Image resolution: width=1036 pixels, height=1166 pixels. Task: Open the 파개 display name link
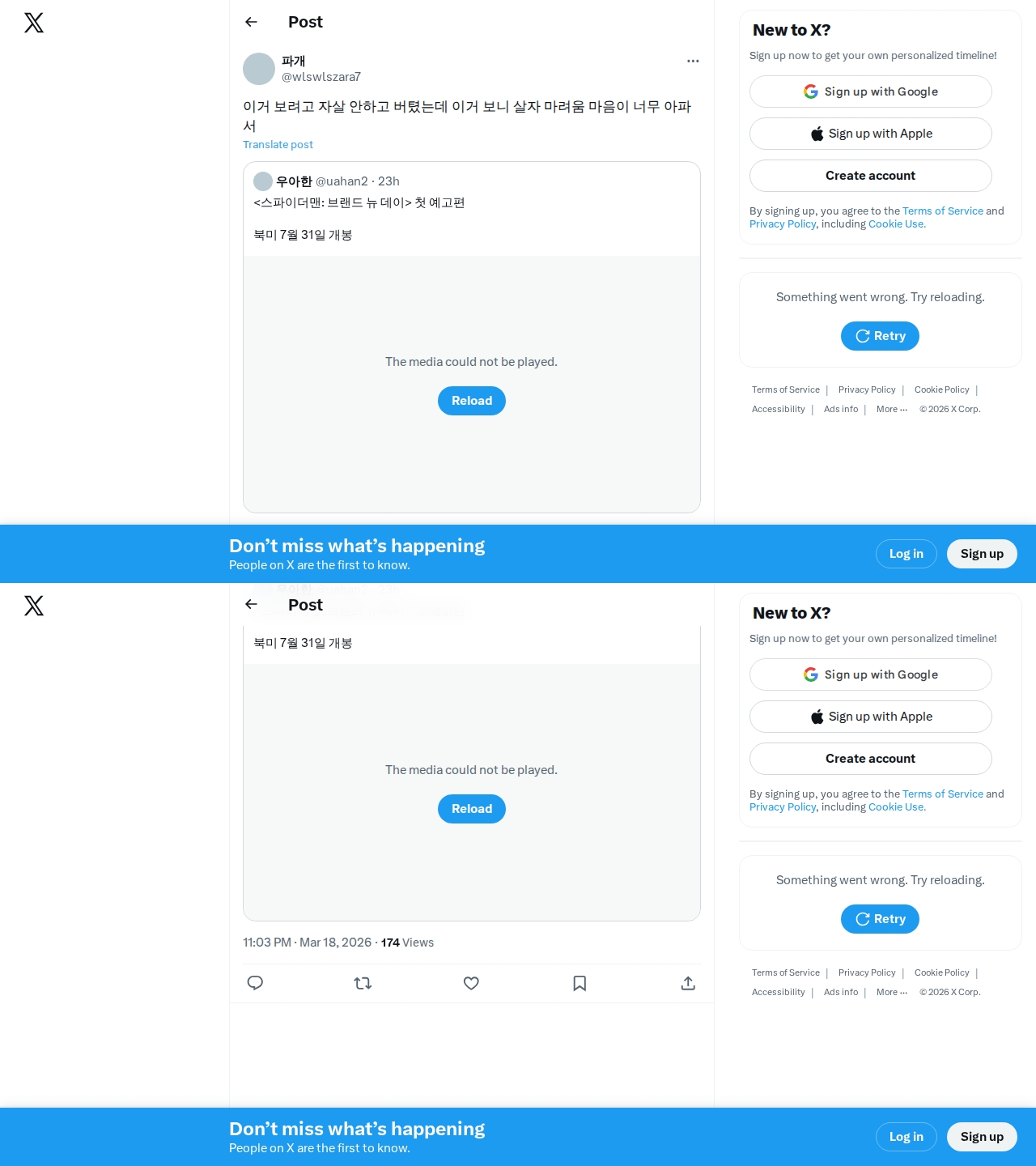293,61
